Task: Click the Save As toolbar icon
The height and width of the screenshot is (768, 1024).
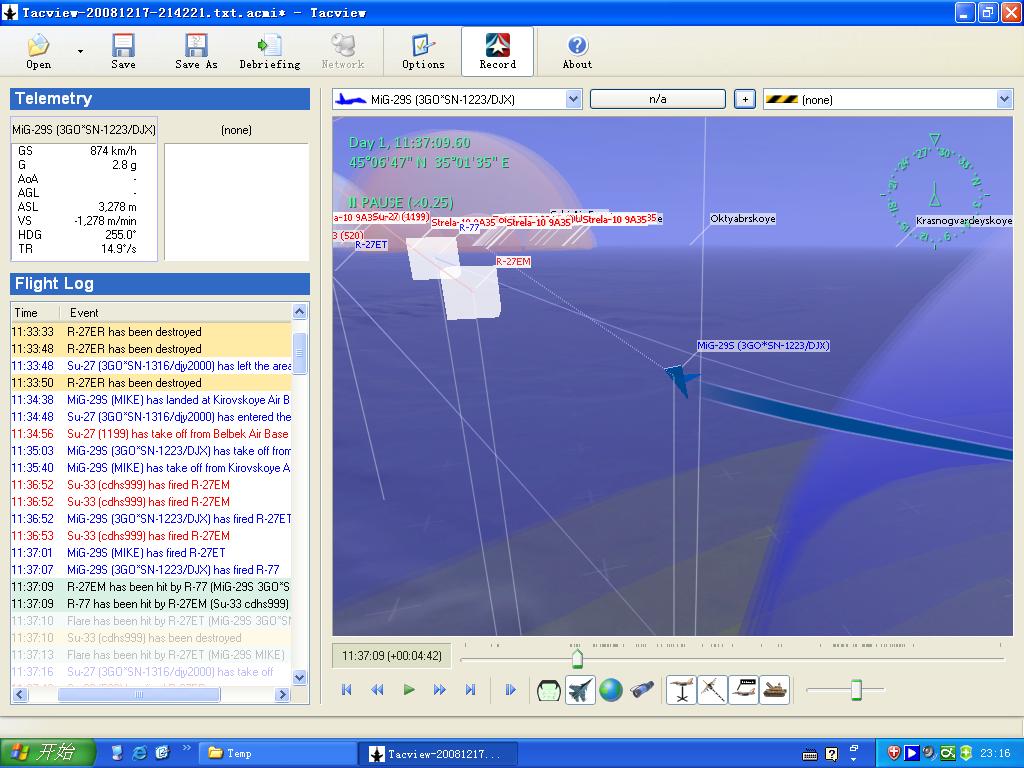Action: (x=196, y=51)
